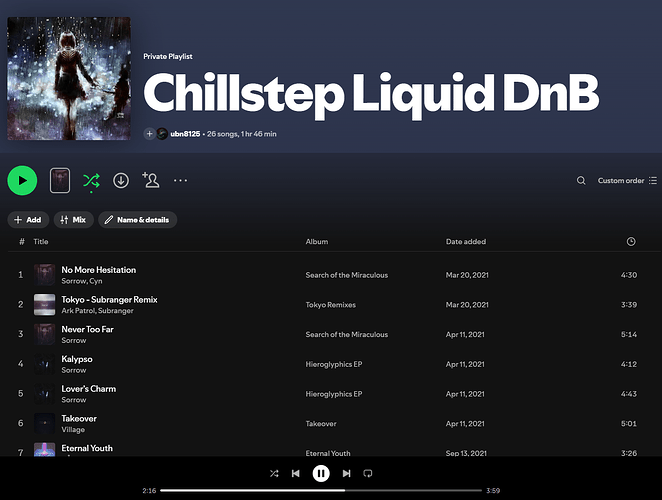The image size is (662, 500).
Task: Click the Album column header
Action: pyautogui.click(x=317, y=242)
